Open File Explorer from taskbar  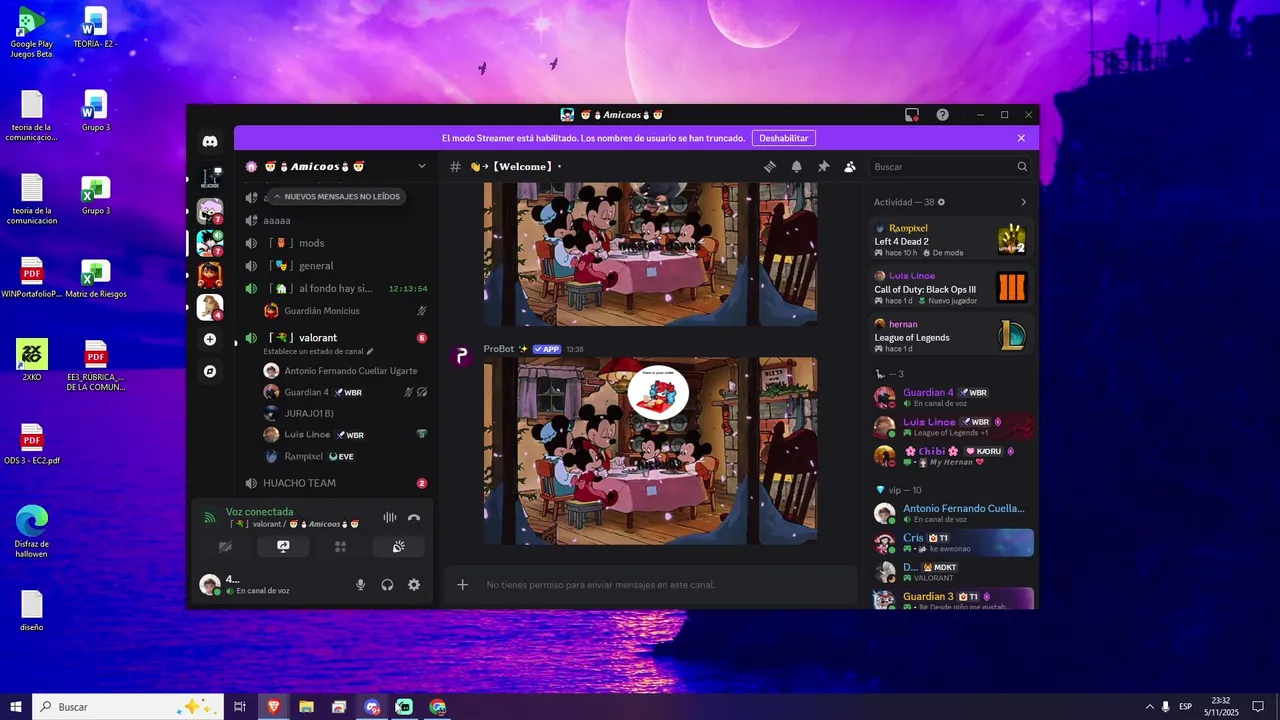[x=306, y=707]
